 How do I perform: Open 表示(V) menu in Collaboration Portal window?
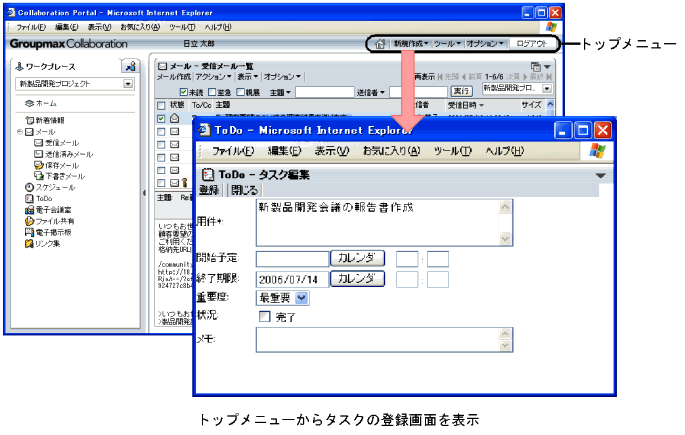(100, 27)
